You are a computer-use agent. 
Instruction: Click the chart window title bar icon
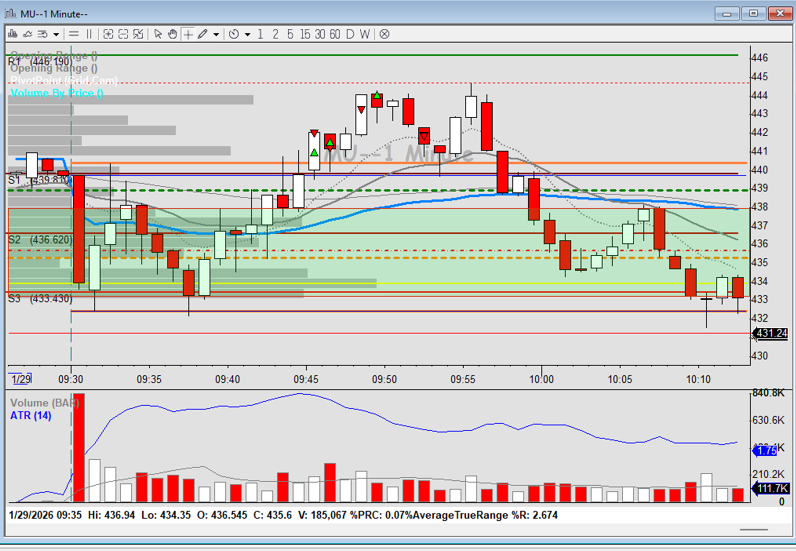click(x=11, y=13)
